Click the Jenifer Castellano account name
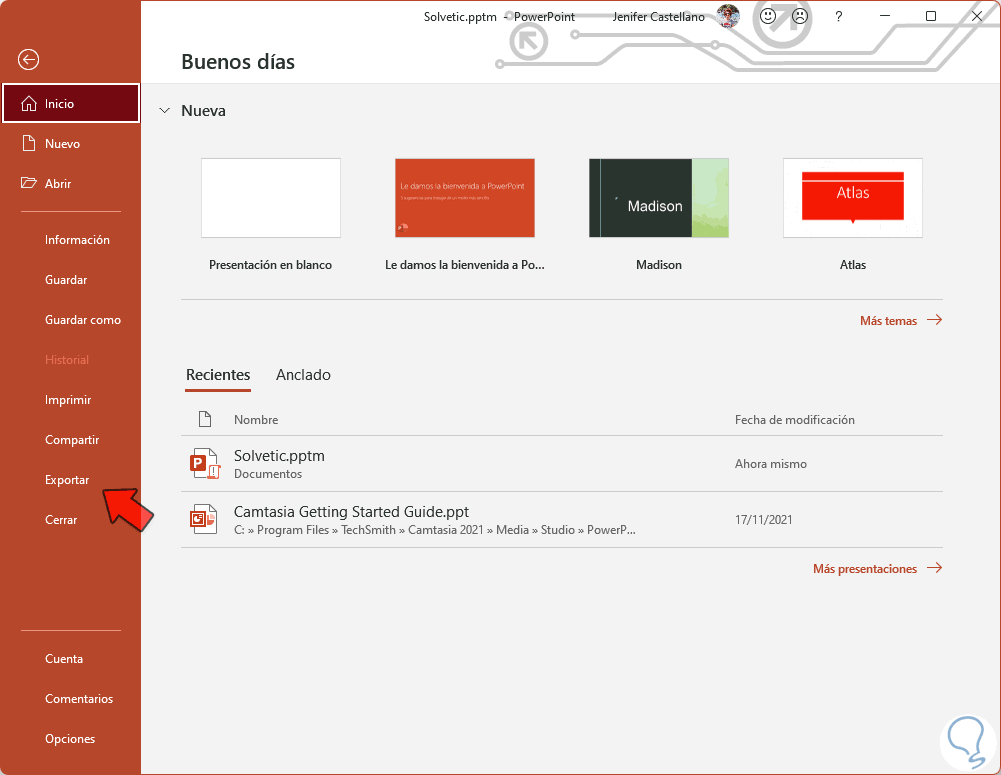The image size is (1001, 775). click(659, 17)
